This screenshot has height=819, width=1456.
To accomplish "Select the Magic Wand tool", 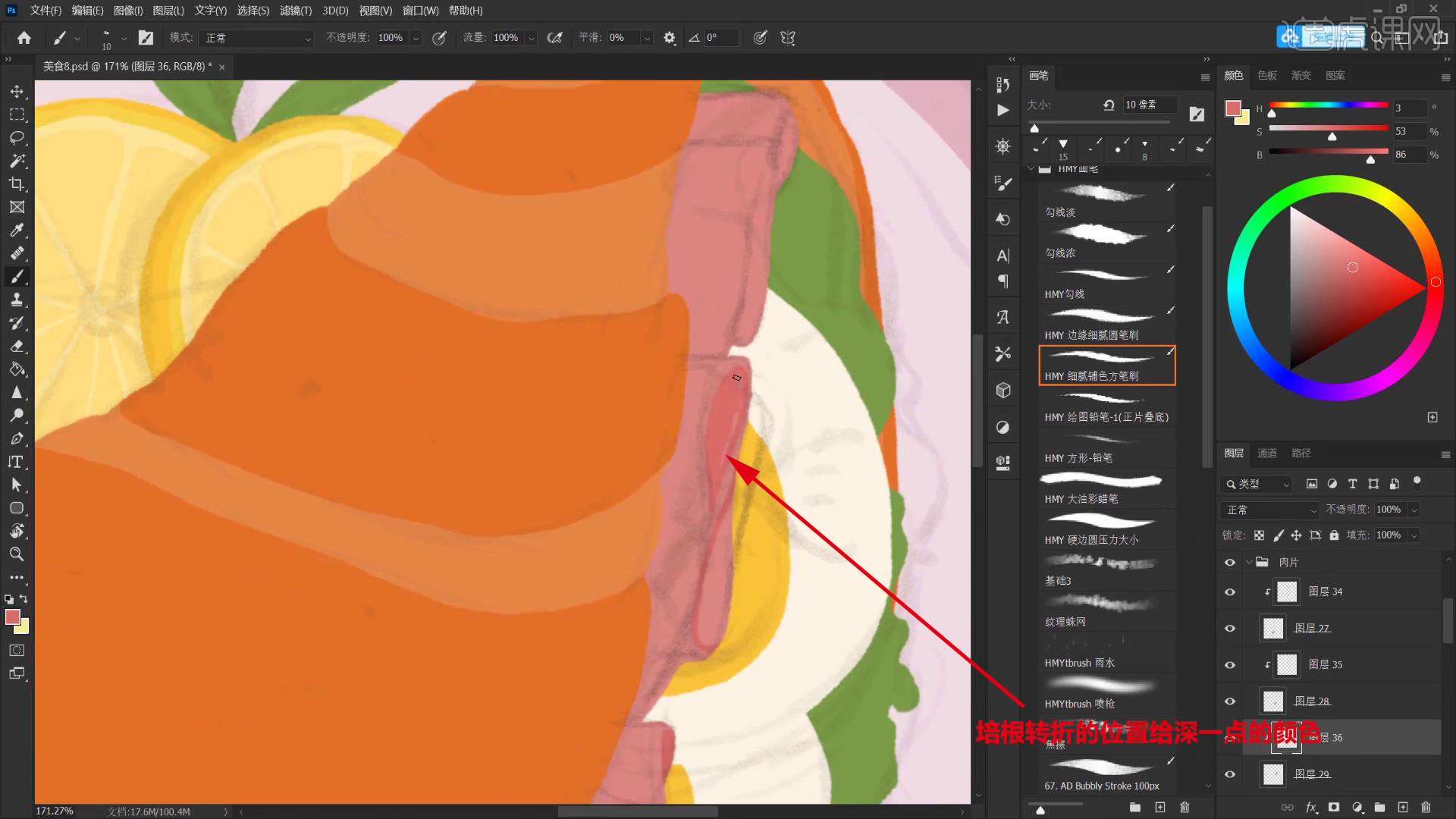I will click(x=17, y=161).
